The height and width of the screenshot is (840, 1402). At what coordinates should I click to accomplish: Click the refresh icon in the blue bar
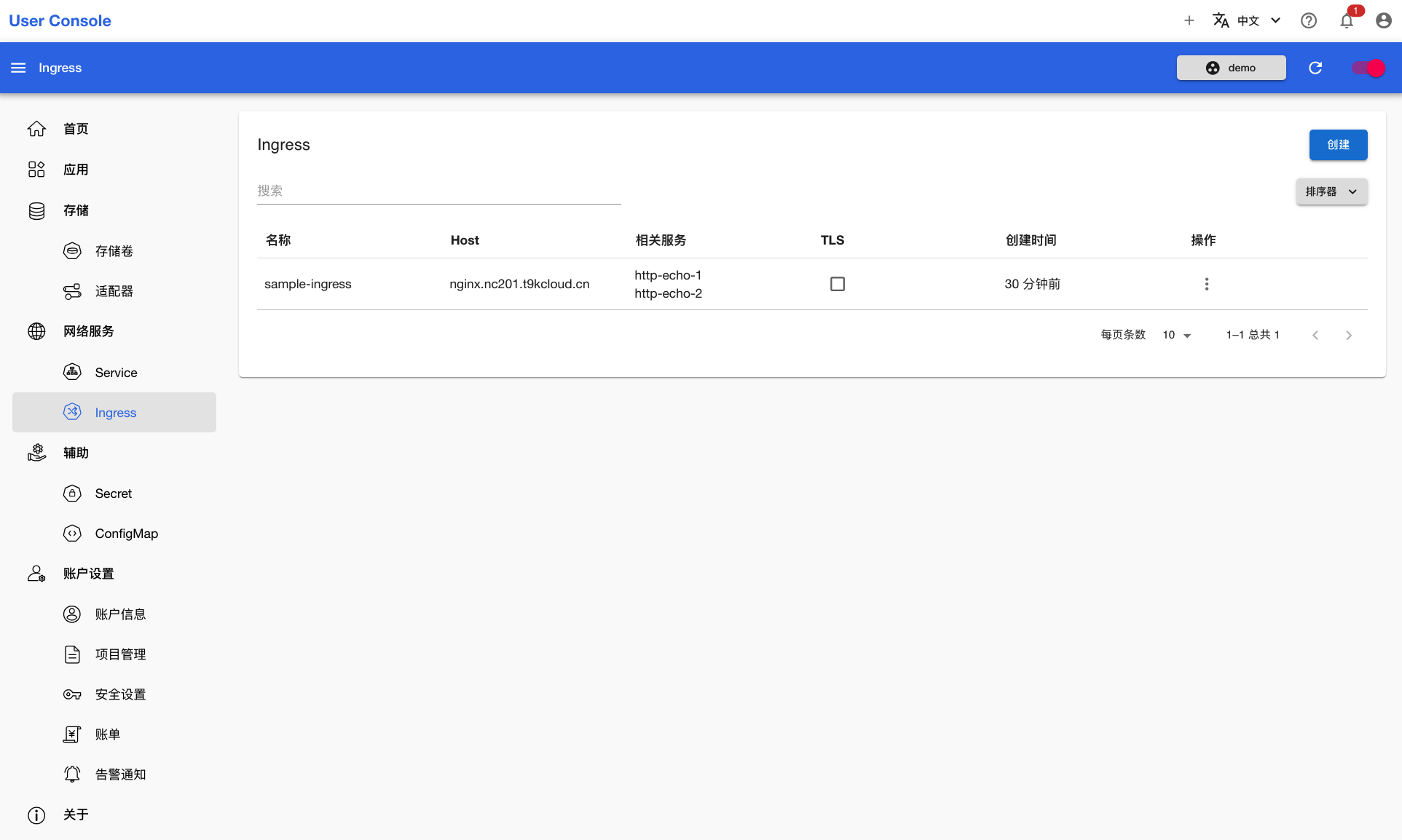coord(1315,68)
